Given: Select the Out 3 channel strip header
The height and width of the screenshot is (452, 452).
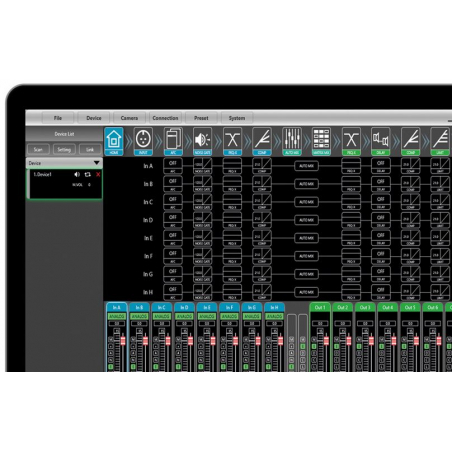Looking at the screenshot, I should coord(365,307).
